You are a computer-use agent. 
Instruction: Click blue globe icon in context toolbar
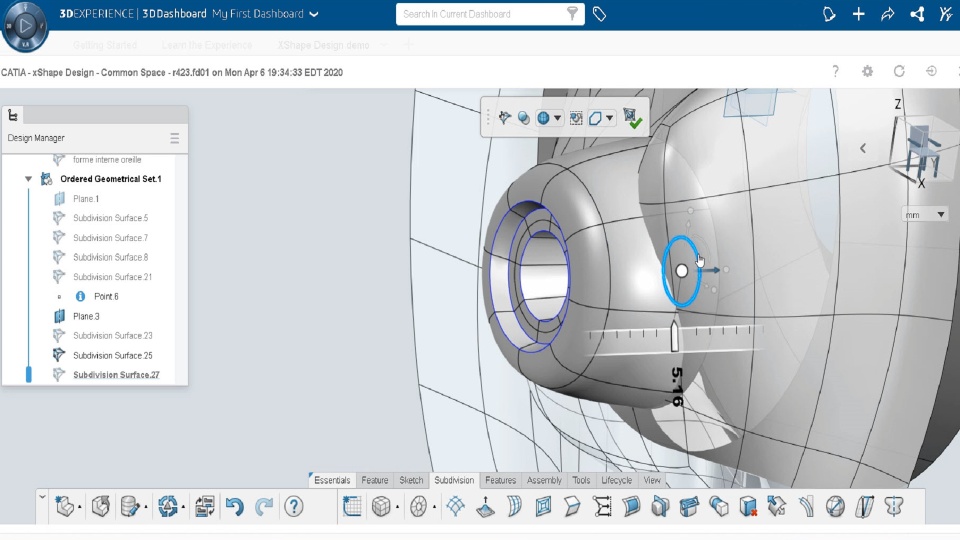[543, 118]
